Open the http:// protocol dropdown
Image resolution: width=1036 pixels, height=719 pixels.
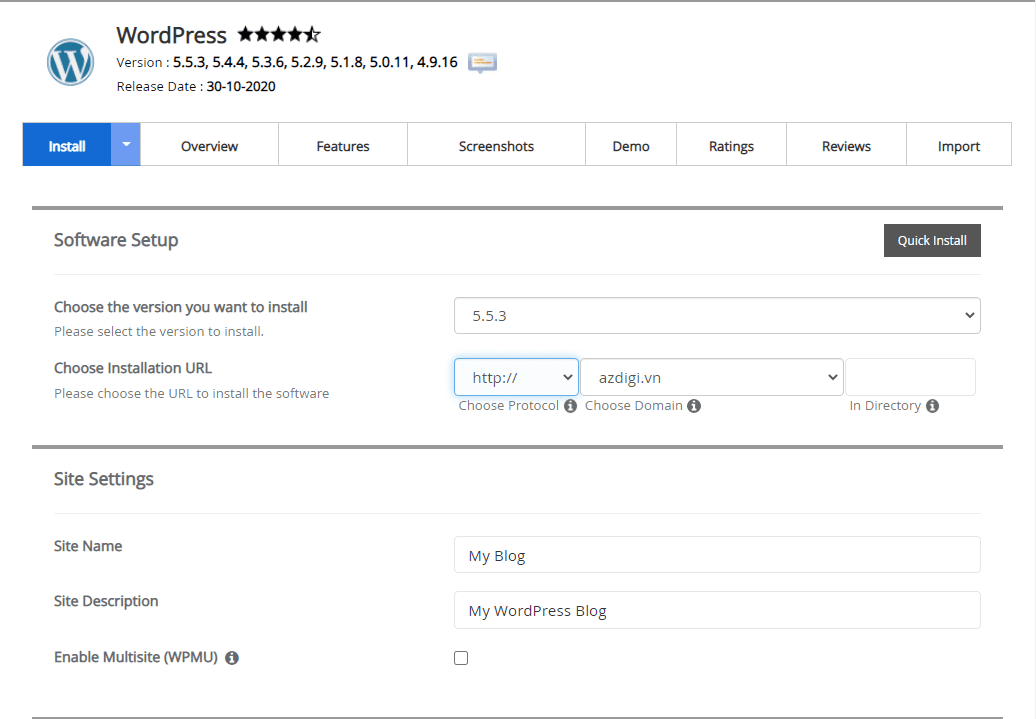pos(516,377)
